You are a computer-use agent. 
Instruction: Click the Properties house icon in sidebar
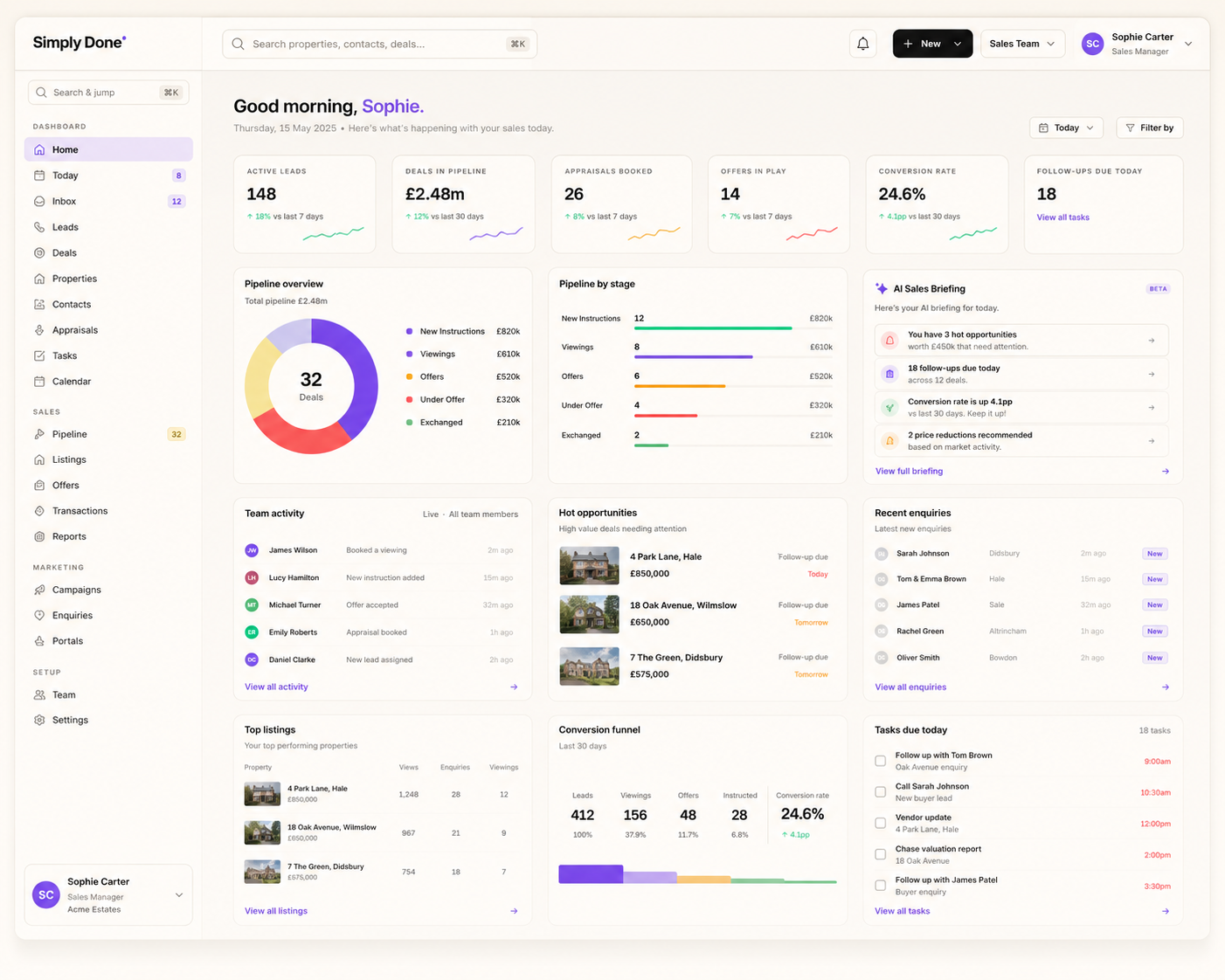[x=39, y=279]
